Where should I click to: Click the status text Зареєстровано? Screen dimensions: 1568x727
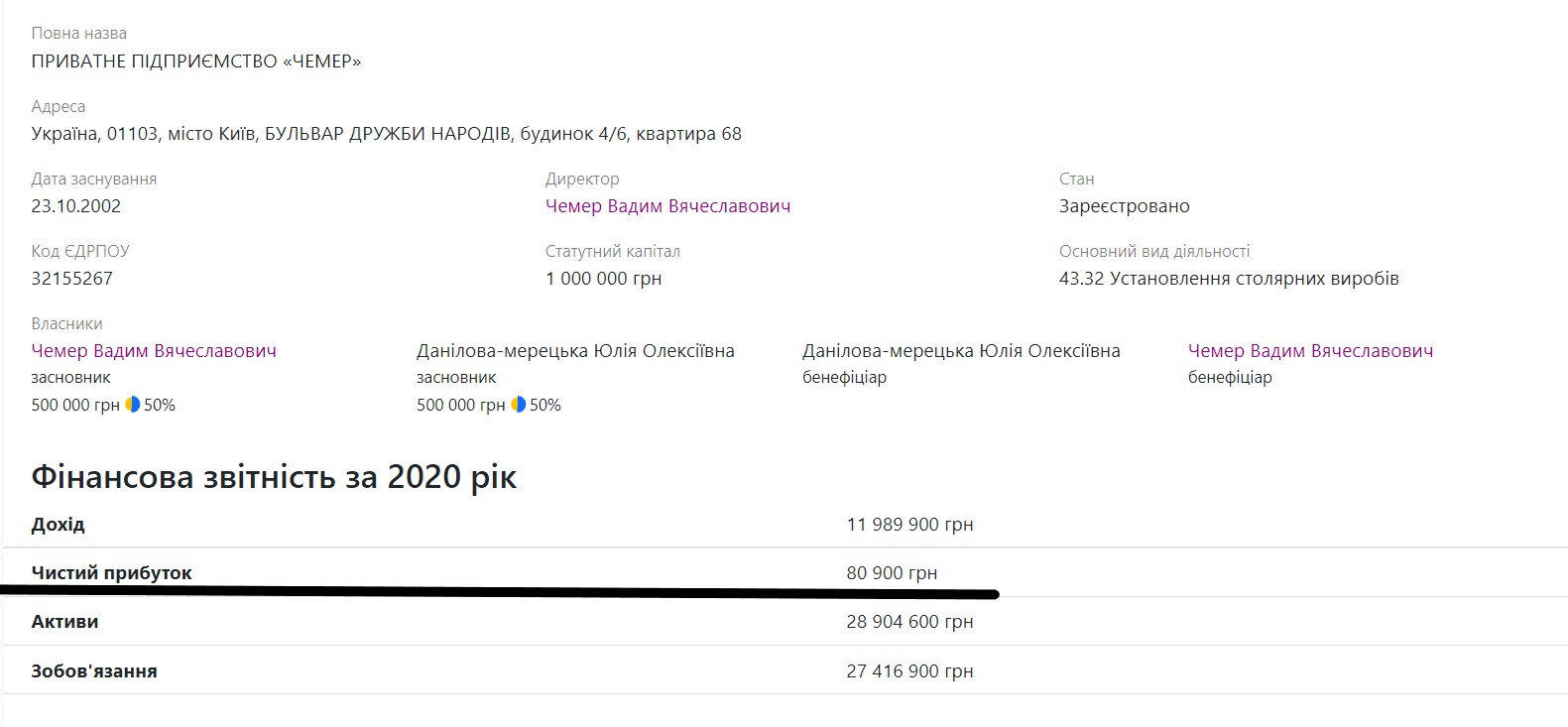(x=1124, y=206)
